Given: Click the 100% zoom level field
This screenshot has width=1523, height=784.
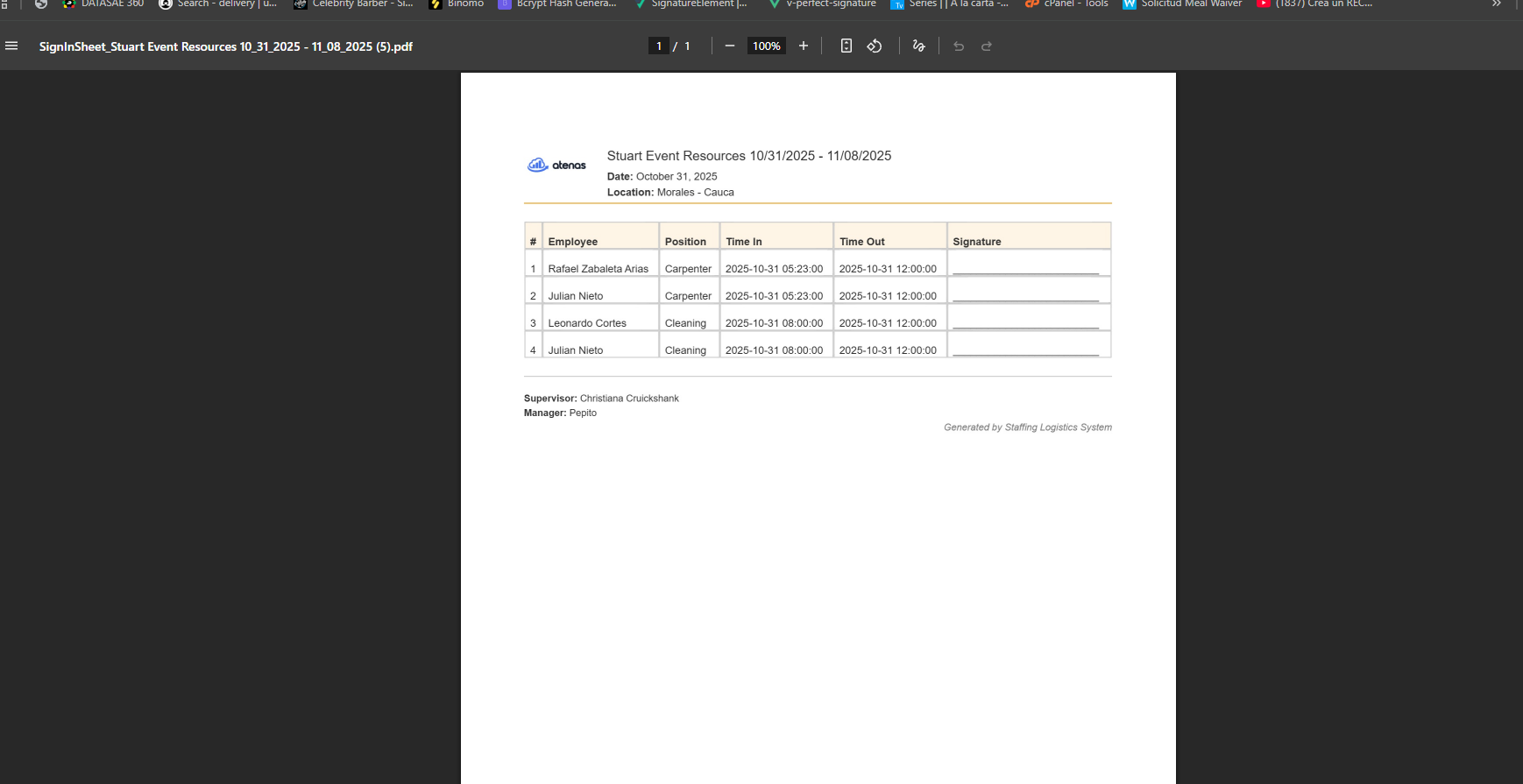Looking at the screenshot, I should [766, 46].
